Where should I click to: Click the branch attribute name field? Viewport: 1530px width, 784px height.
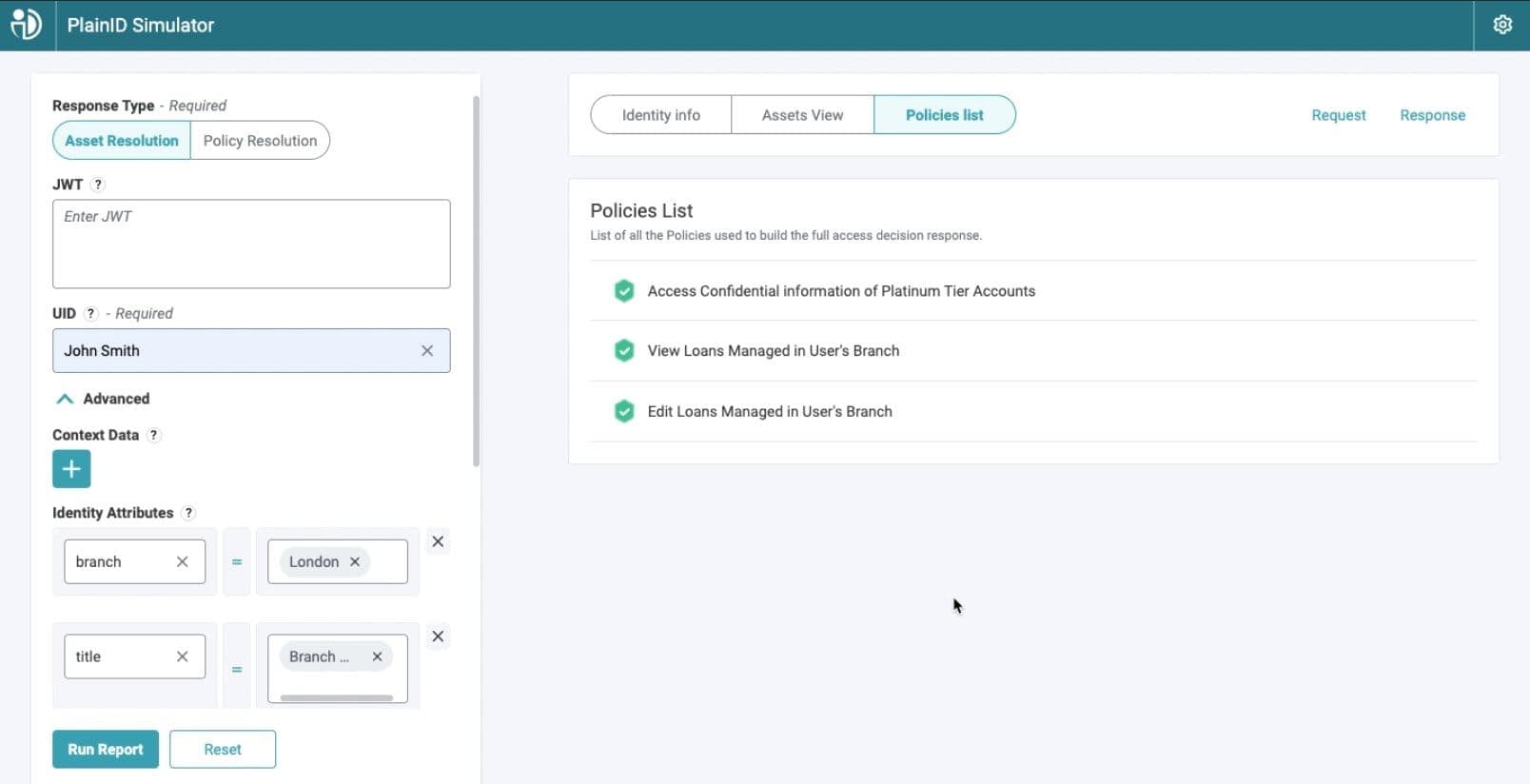tap(134, 562)
